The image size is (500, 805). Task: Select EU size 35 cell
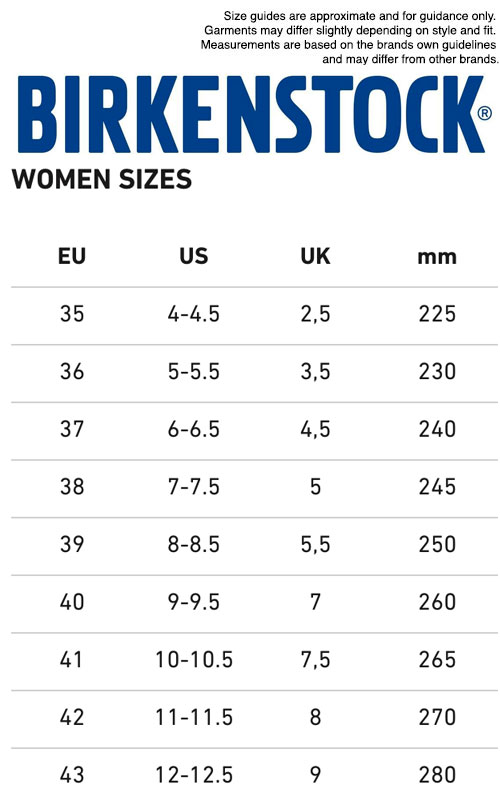pos(72,314)
